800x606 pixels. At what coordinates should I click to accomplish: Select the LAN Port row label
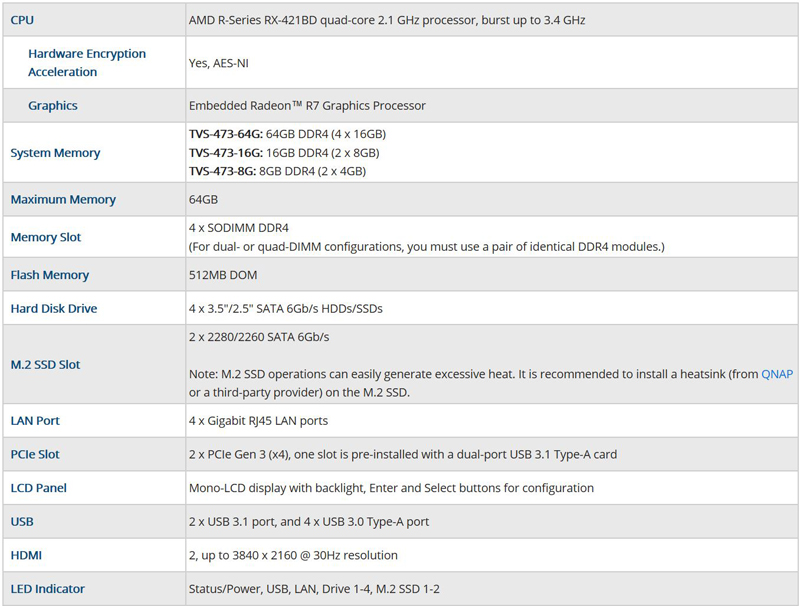tap(35, 421)
